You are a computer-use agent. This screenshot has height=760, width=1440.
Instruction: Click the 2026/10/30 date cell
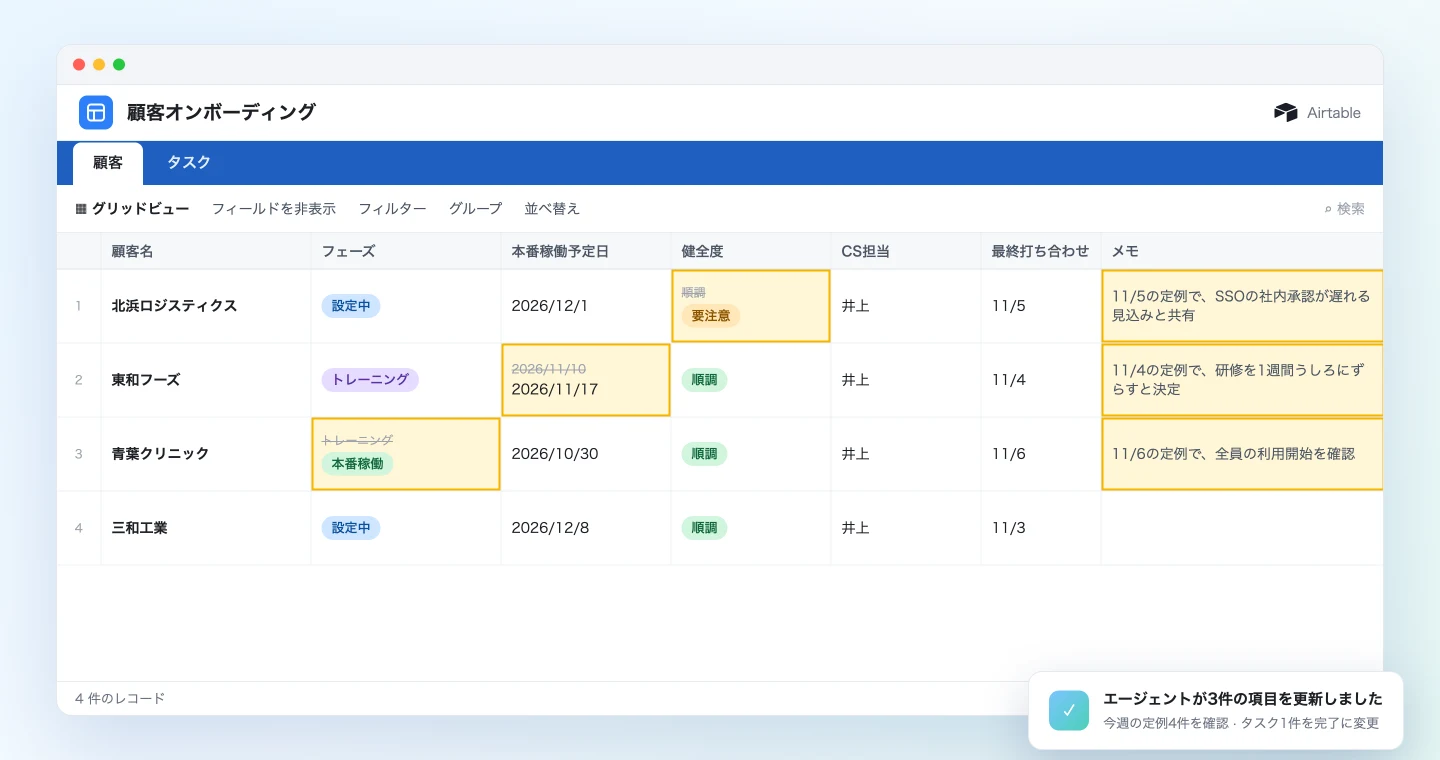pyautogui.click(x=586, y=454)
